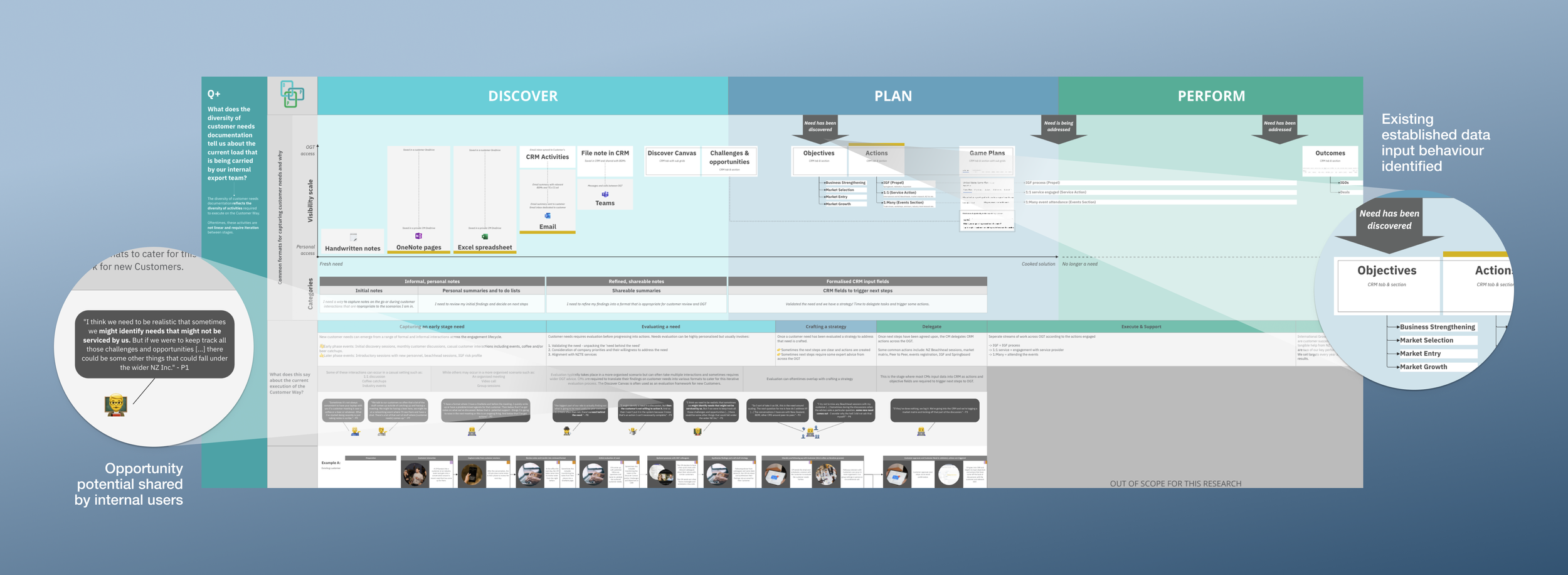Click the green Excel icon above Excel spreadsheet

click(x=484, y=237)
